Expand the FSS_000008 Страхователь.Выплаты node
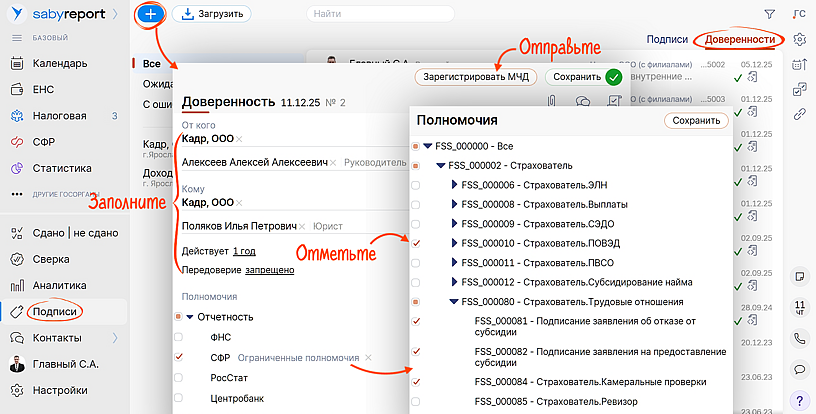 [x=454, y=204]
